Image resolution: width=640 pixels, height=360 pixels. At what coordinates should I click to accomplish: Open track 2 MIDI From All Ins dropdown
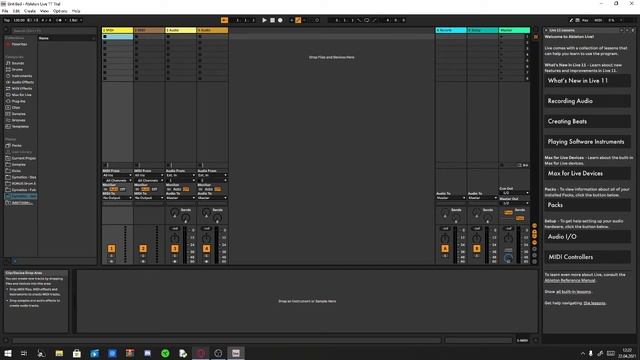pyautogui.click(x=149, y=176)
